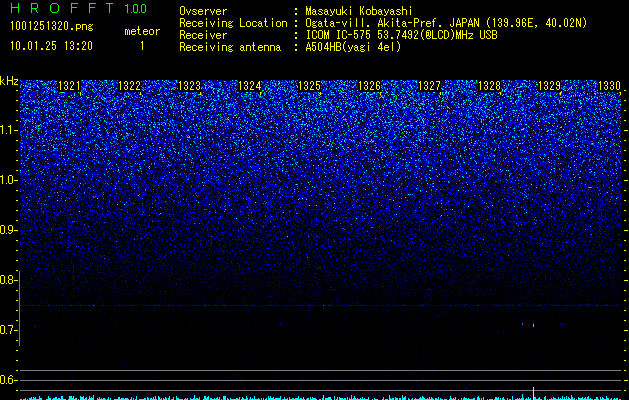629x400 pixels.
Task: Click the A504HB(yagi 4el) antenna text
Action: [353, 47]
